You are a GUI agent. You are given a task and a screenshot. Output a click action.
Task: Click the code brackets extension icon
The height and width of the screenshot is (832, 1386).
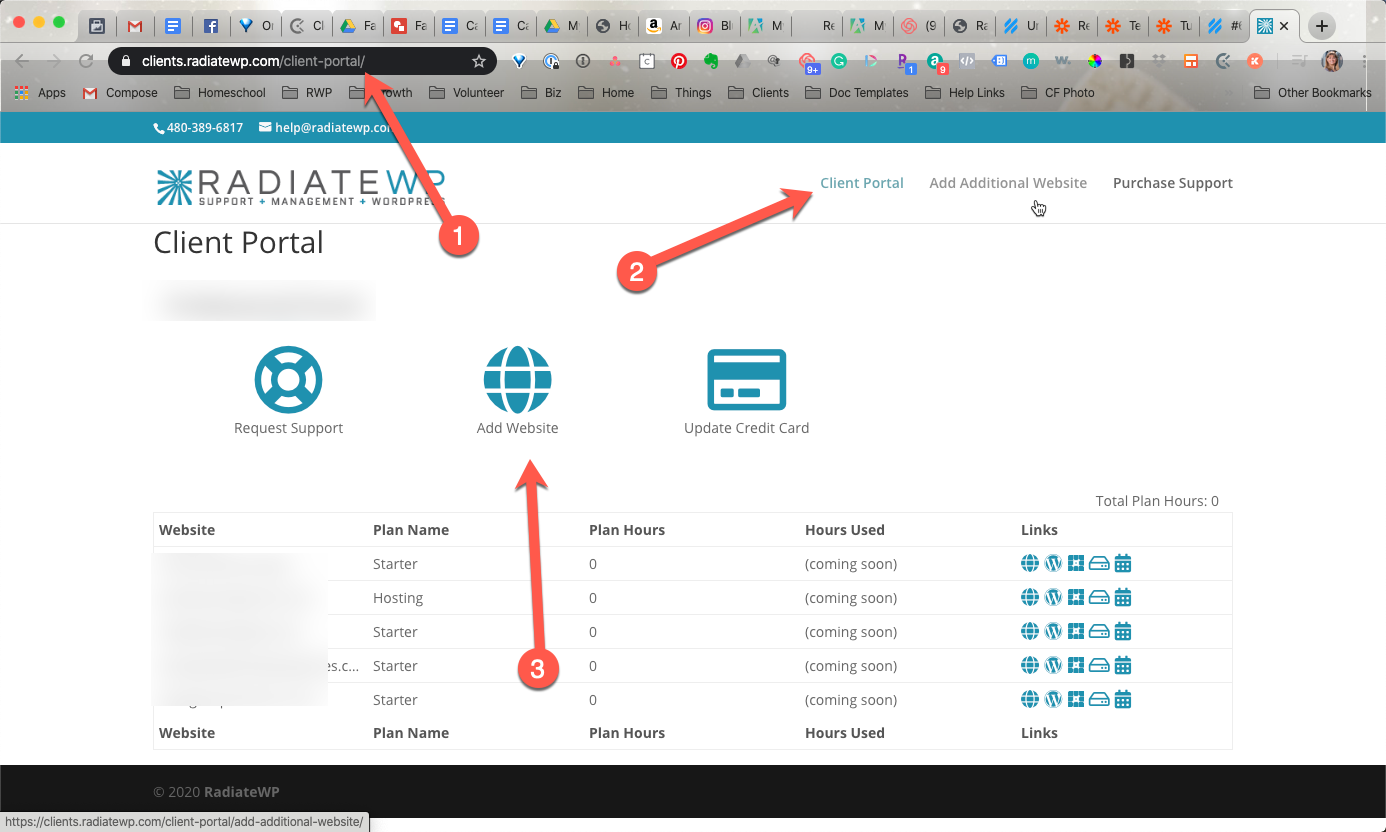[967, 61]
